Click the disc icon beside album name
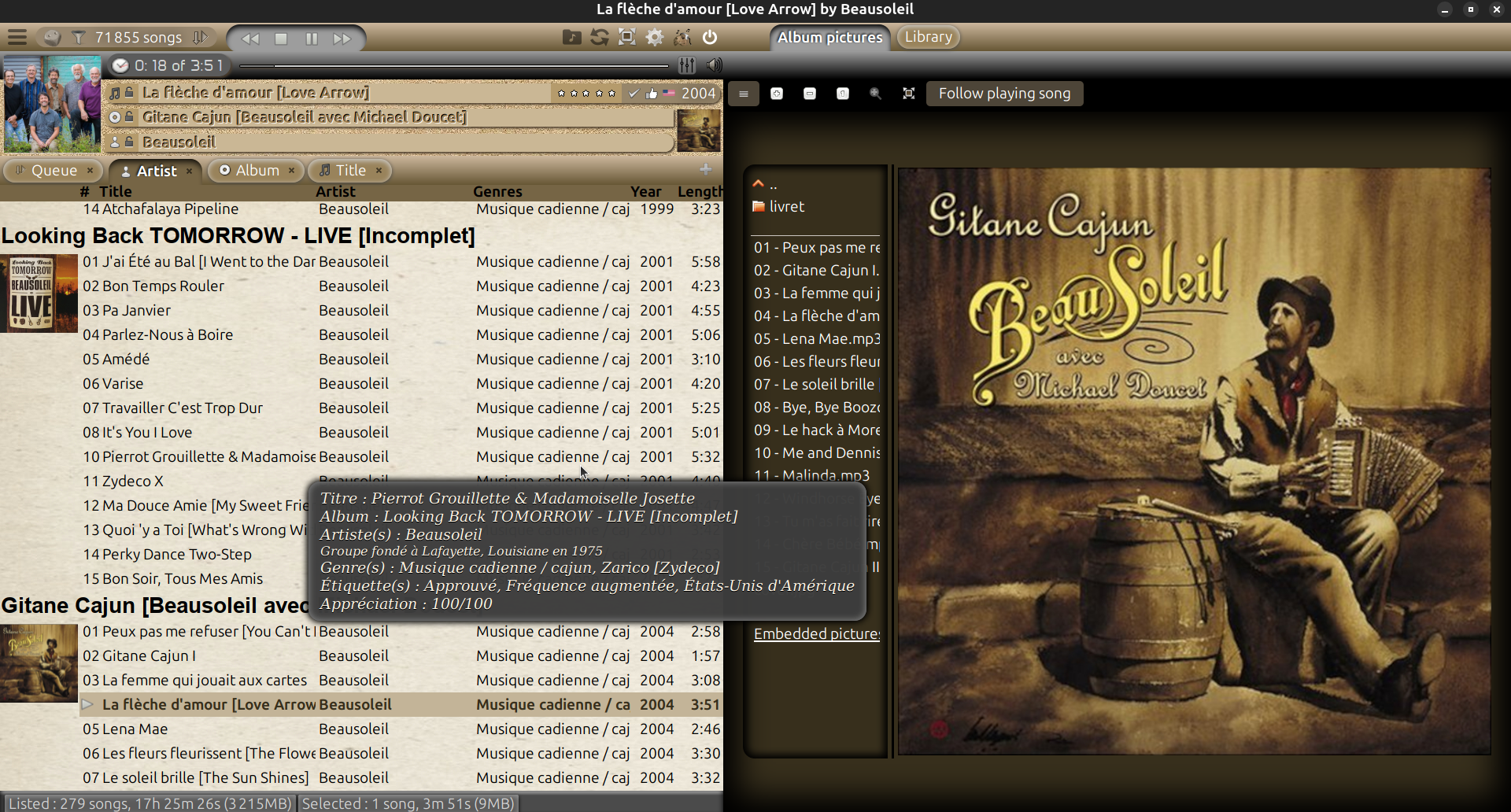This screenshot has height=812, width=1511. point(115,117)
